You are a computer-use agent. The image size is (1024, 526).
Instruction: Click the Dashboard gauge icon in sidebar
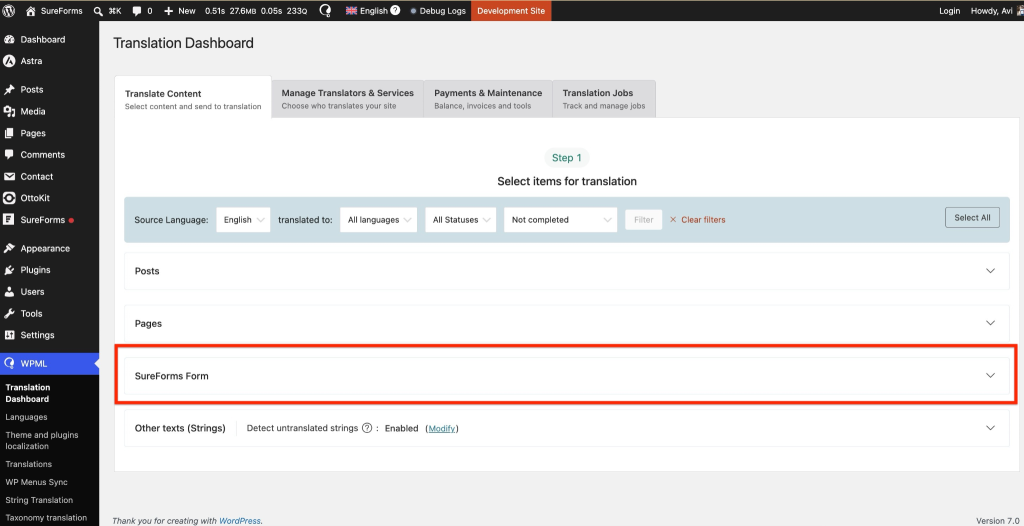(x=9, y=39)
